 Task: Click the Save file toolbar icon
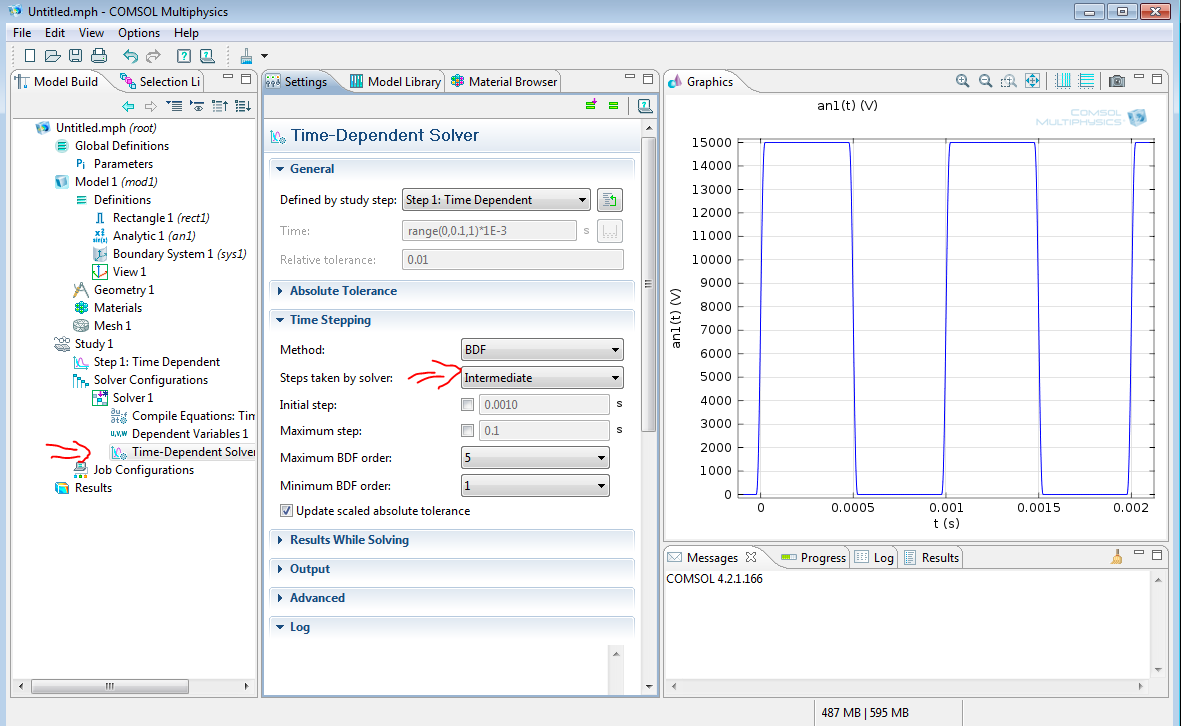point(75,56)
